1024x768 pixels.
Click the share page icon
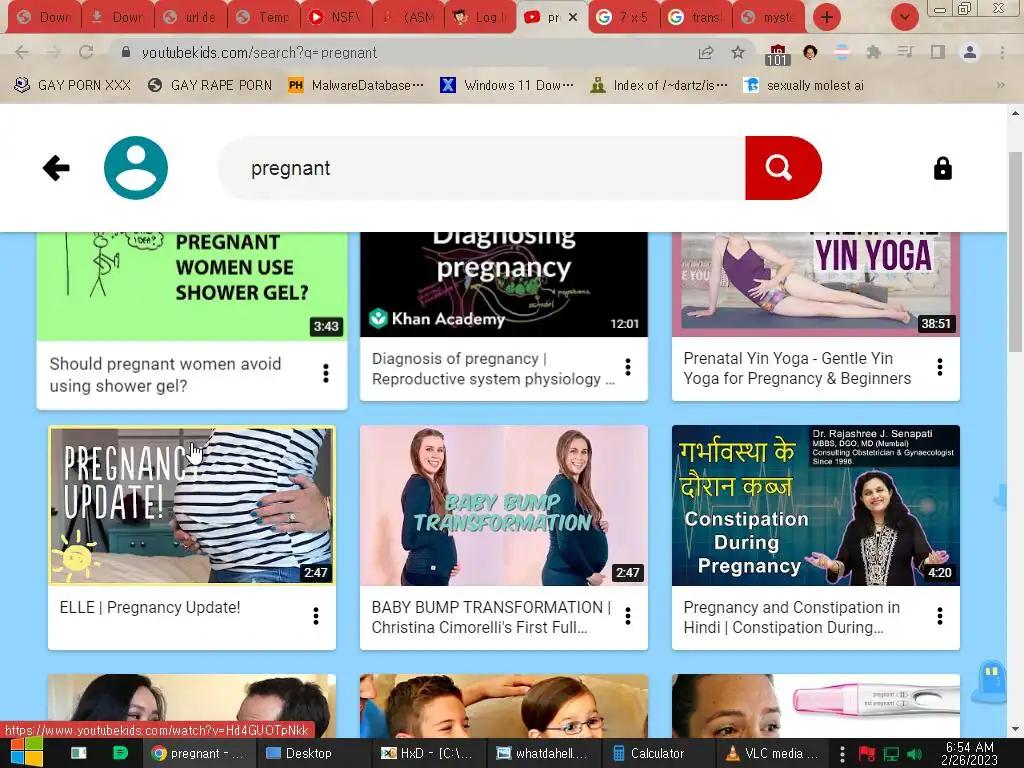706,52
